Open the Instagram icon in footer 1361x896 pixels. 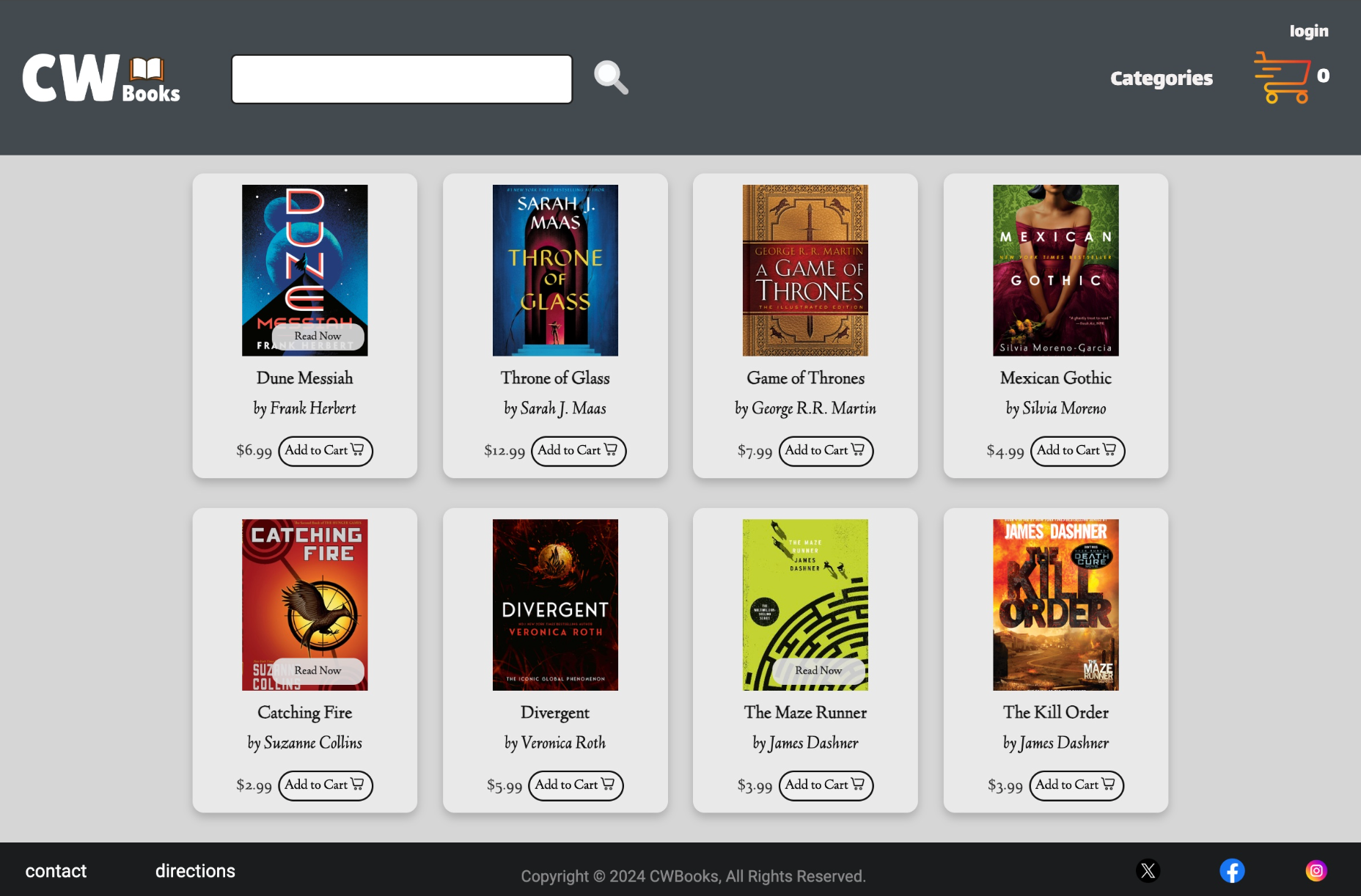[x=1316, y=870]
